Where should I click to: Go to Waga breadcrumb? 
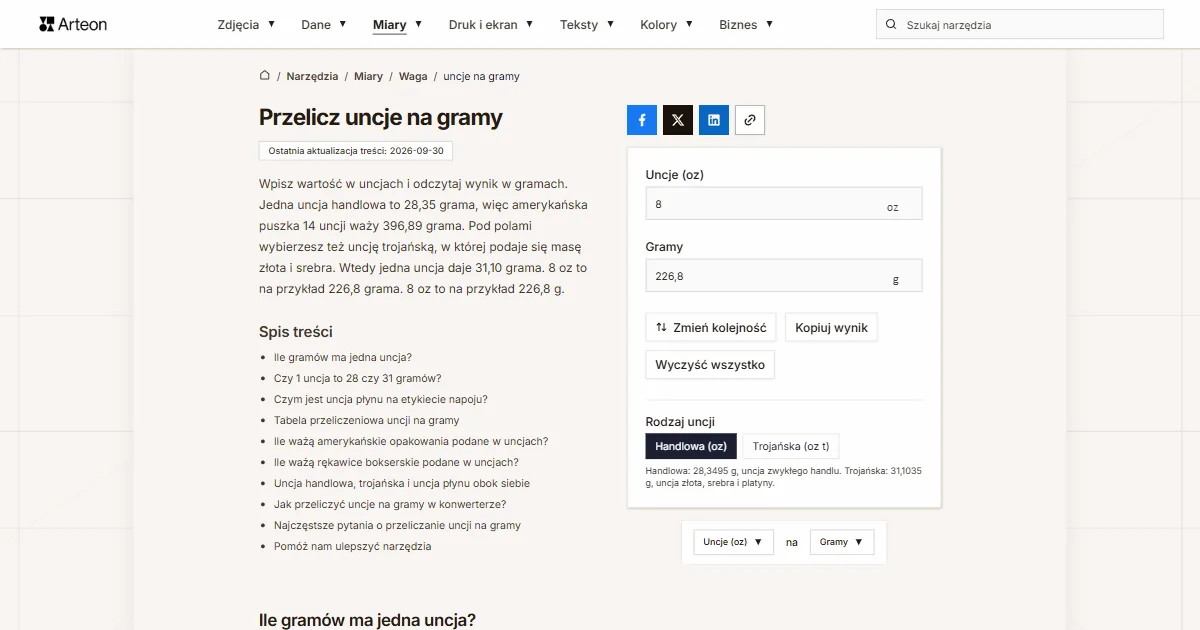click(x=413, y=76)
